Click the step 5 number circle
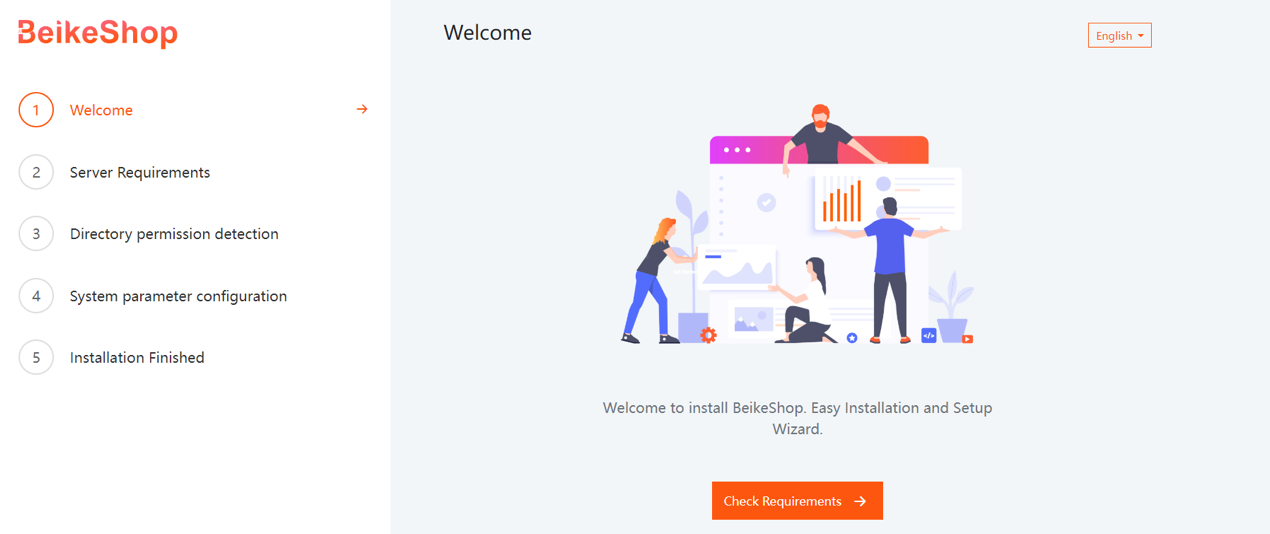The image size is (1270, 534). (36, 358)
